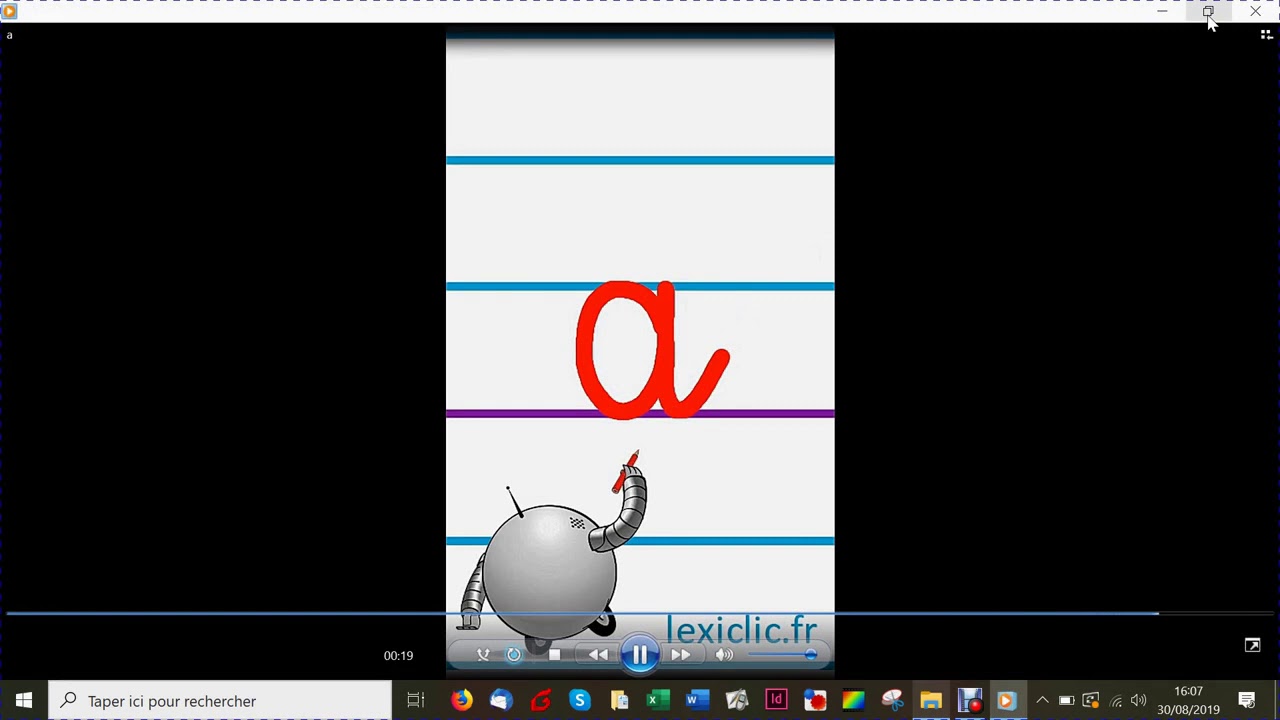Minimize the Media Player window
This screenshot has width=1280, height=720.
pos(1162,11)
